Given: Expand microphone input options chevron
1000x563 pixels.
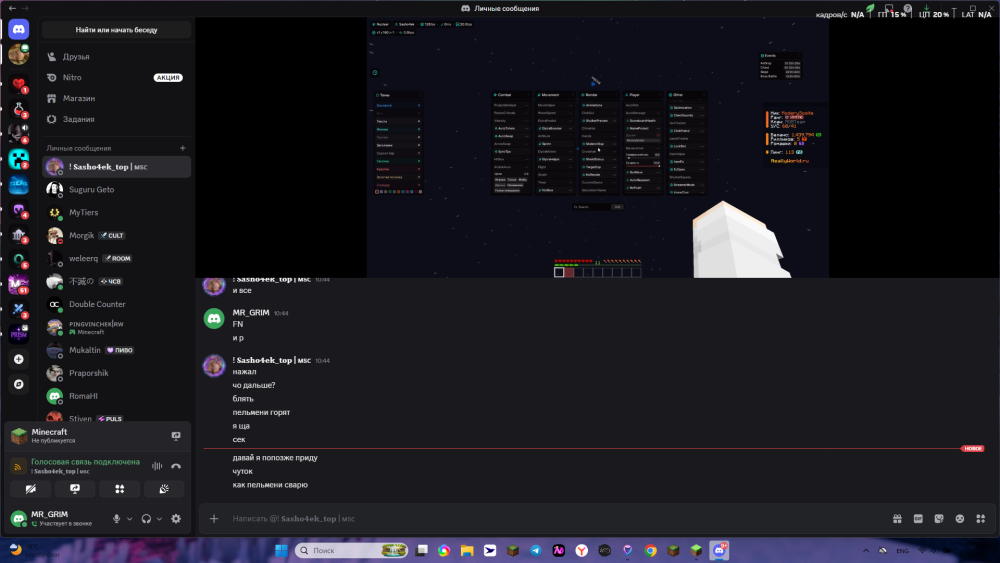Looking at the screenshot, I should click(129, 519).
